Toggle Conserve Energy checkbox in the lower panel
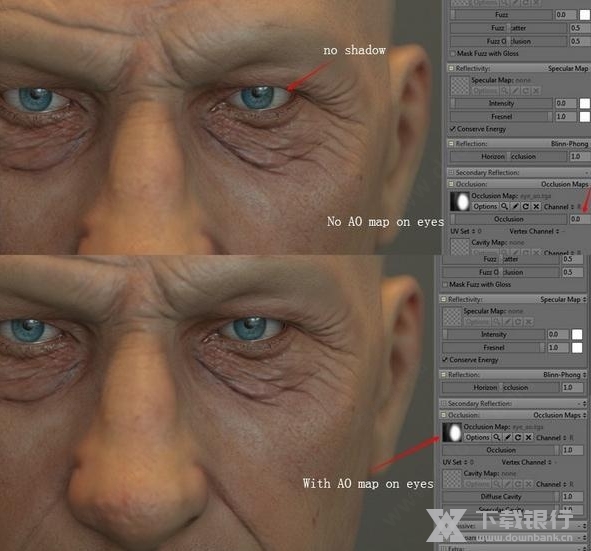Screen dimensions: 591x551 (445, 360)
